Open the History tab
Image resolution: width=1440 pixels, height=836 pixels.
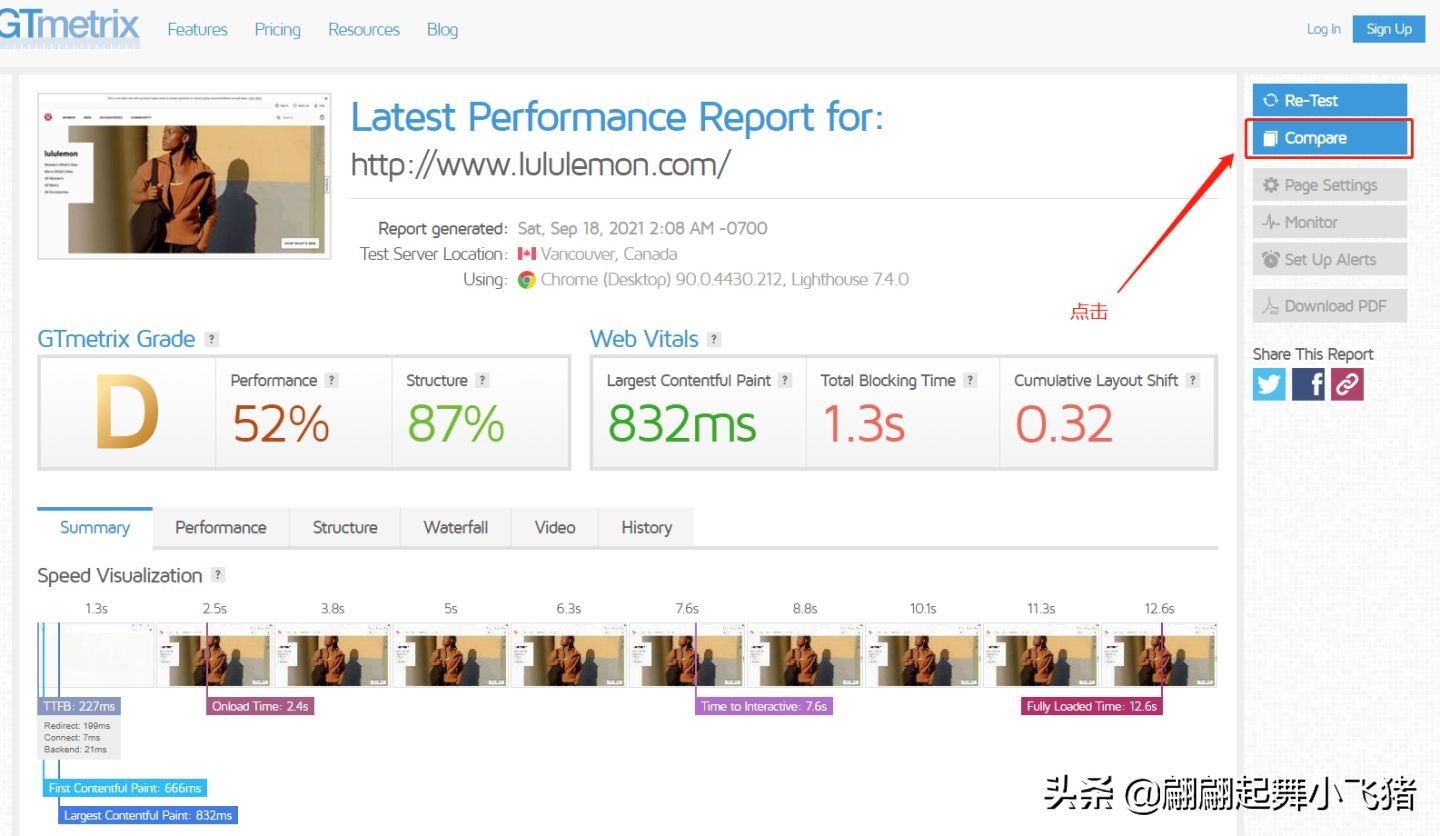click(x=646, y=528)
